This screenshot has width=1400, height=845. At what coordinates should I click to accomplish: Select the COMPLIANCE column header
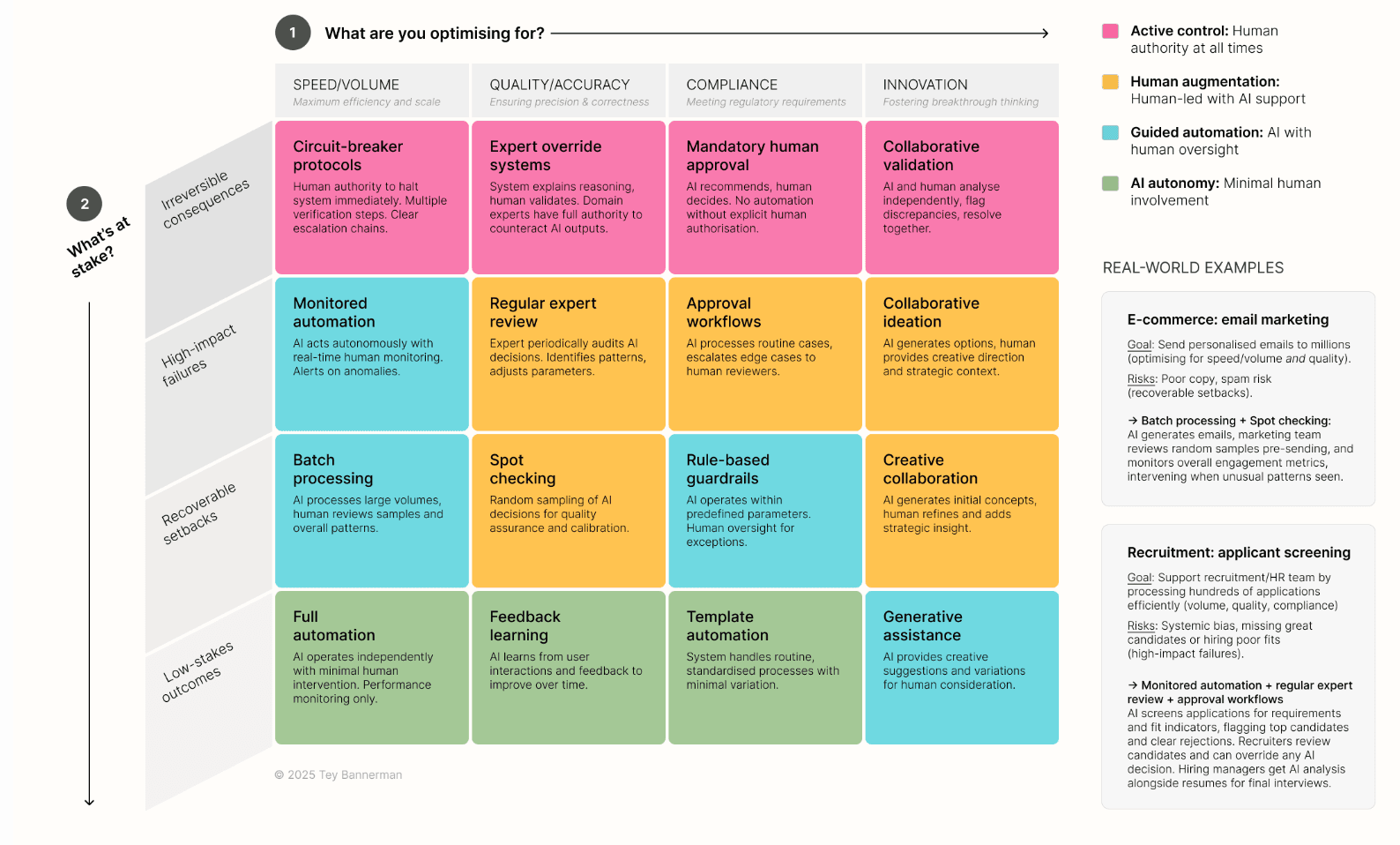(765, 91)
